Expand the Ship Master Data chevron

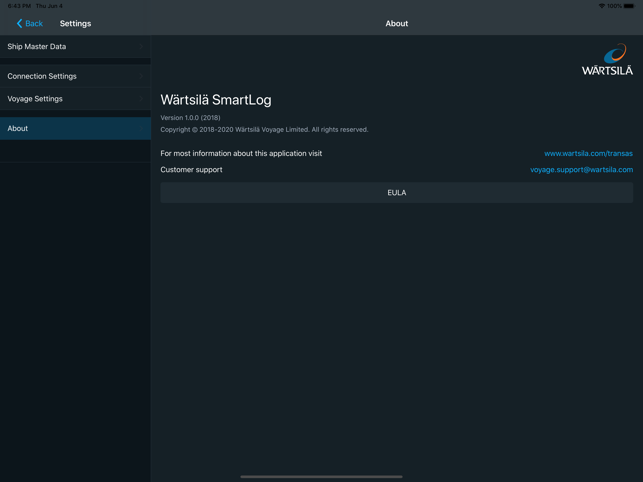click(x=141, y=46)
